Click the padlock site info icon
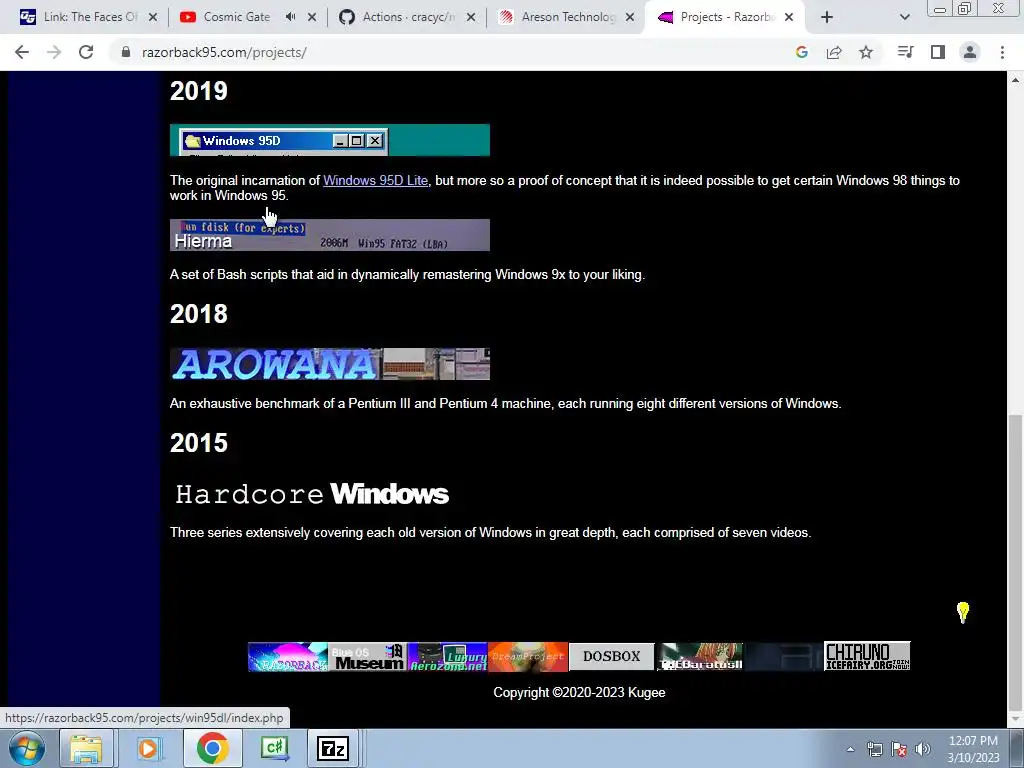1024x768 pixels. (125, 52)
